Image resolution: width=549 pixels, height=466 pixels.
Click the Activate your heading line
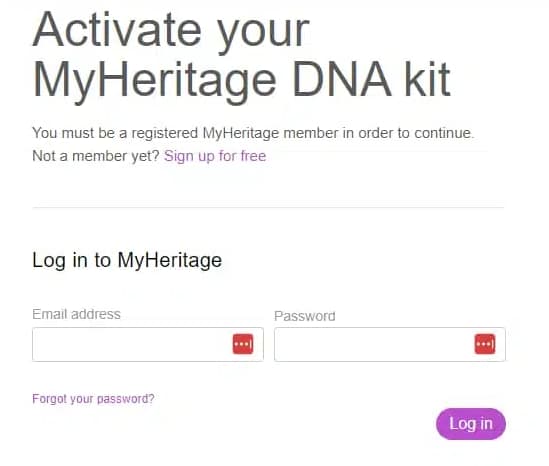coord(171,31)
